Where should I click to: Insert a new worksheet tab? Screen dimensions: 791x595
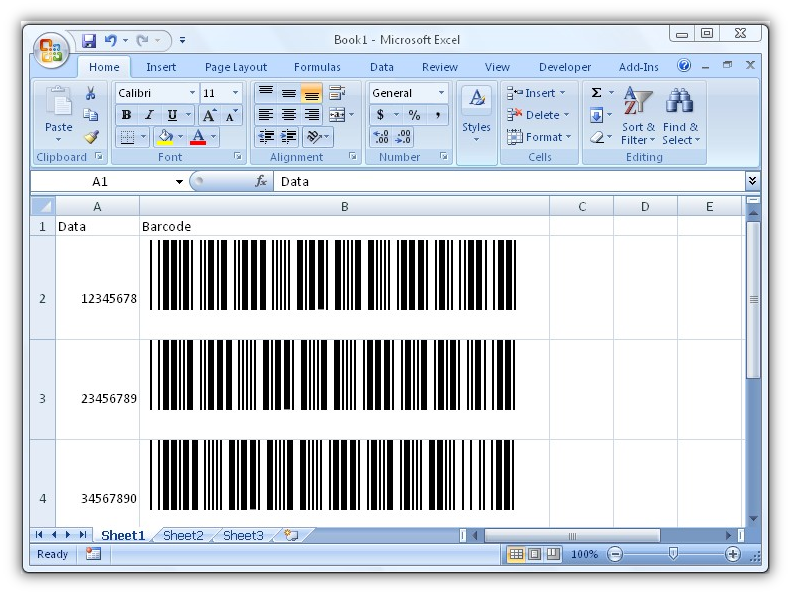pos(291,535)
